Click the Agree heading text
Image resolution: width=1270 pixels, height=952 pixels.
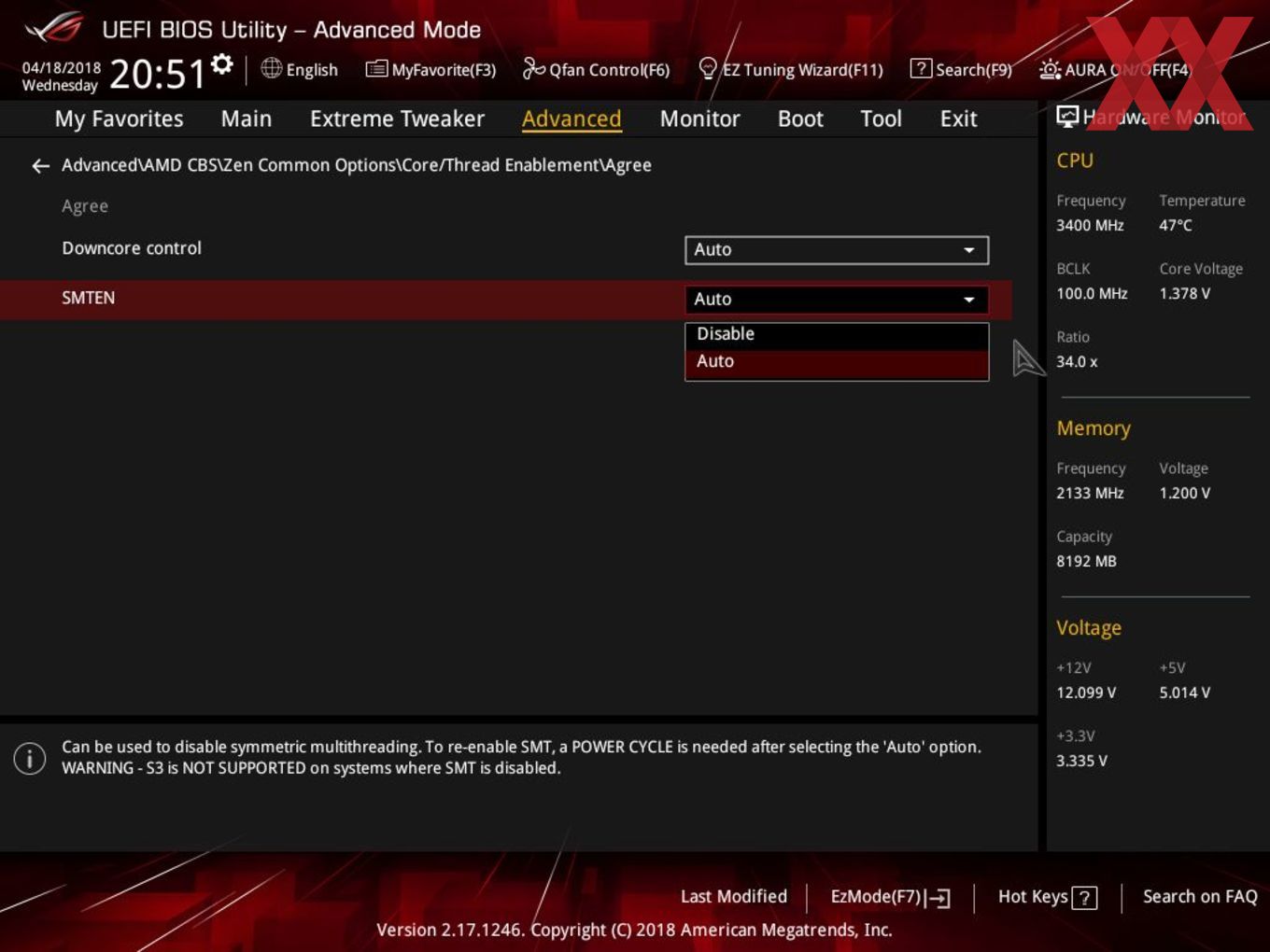85,206
